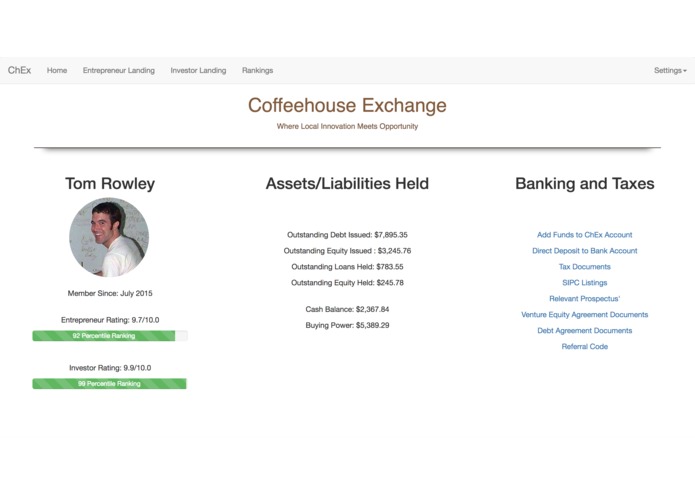Click Outstanding Loans Held: $783.55
695x494 pixels.
click(347, 267)
